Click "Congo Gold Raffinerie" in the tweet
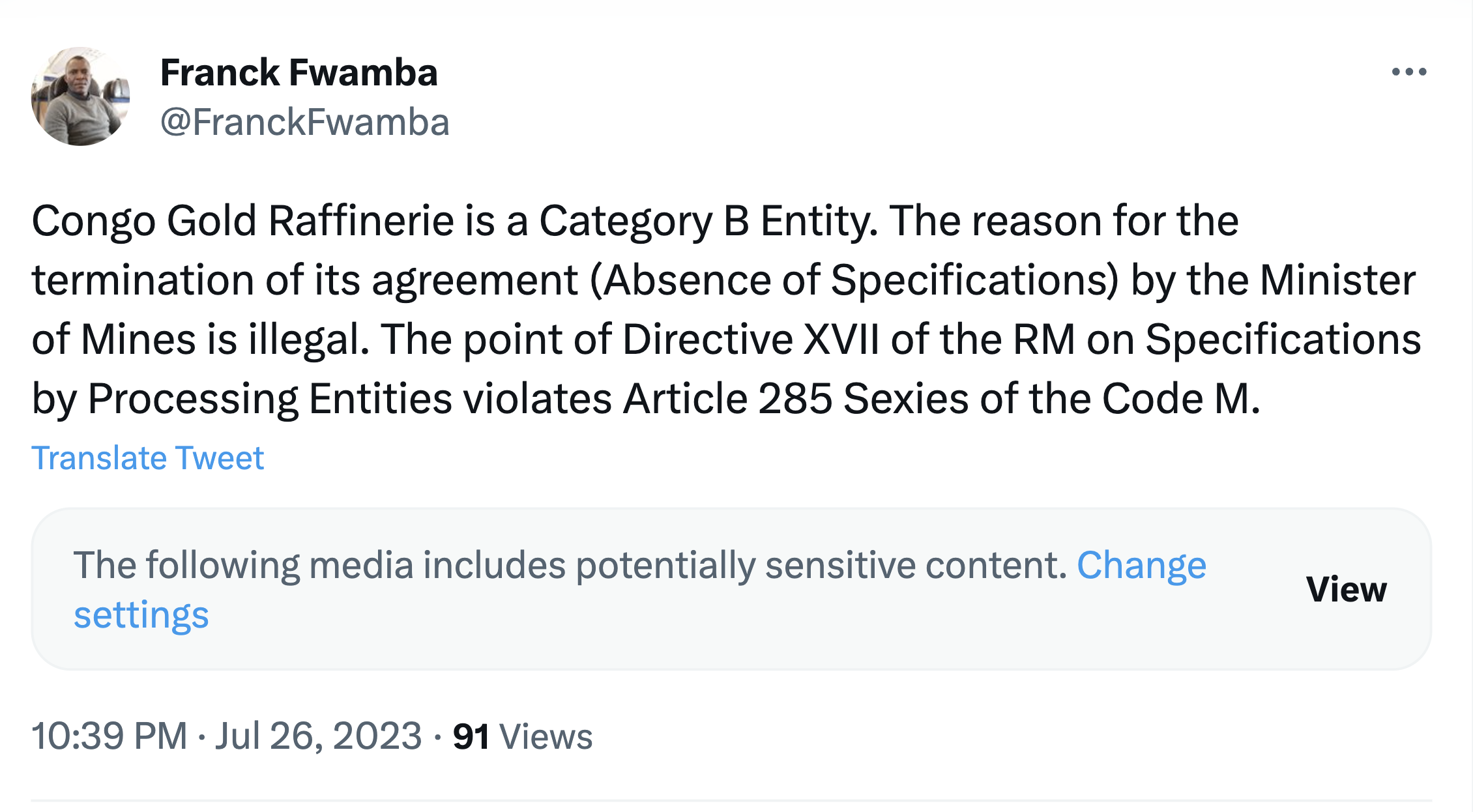Image resolution: width=1473 pixels, height=812 pixels. click(x=242, y=221)
